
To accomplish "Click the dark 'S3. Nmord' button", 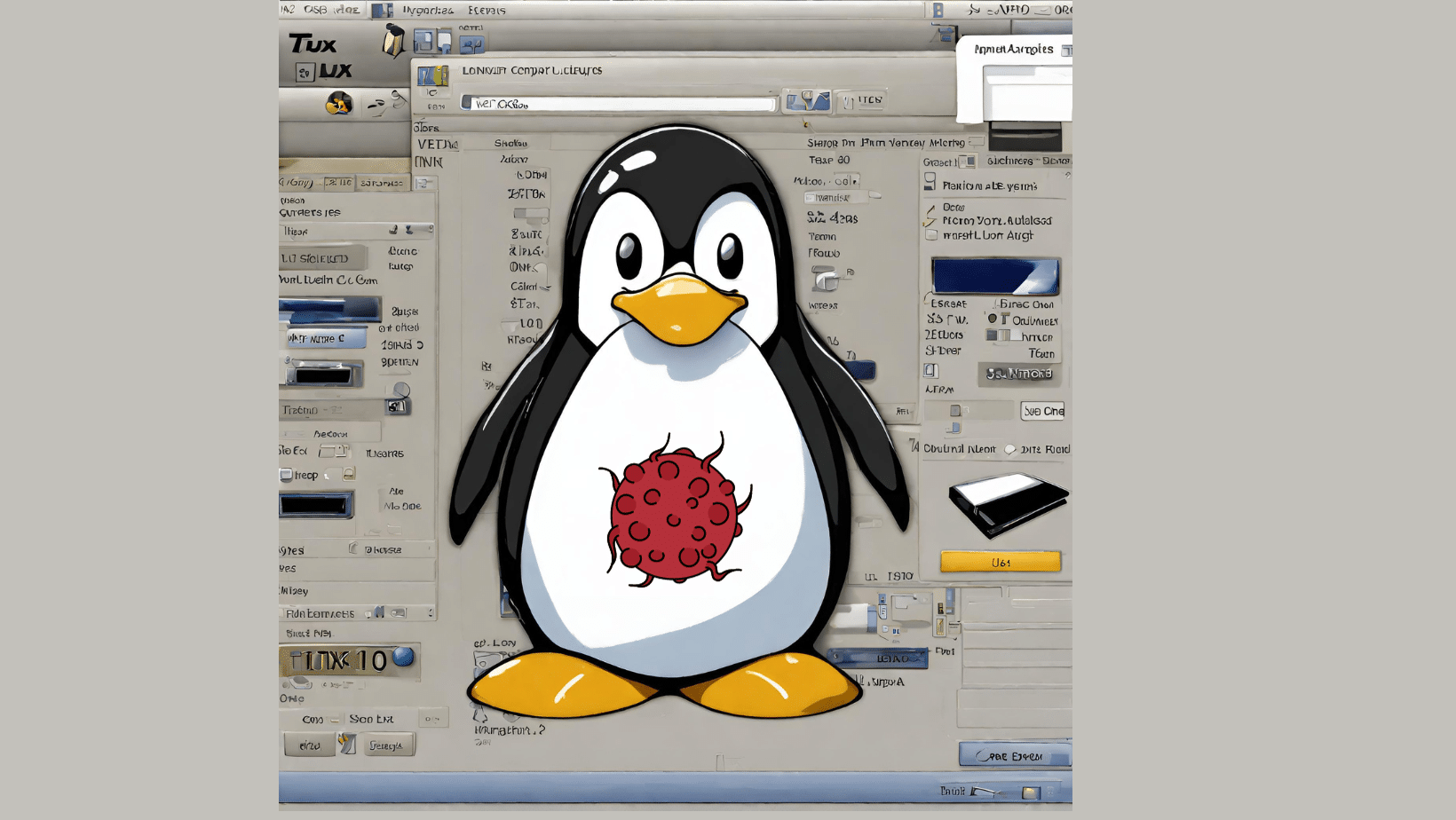I will coord(1019,374).
